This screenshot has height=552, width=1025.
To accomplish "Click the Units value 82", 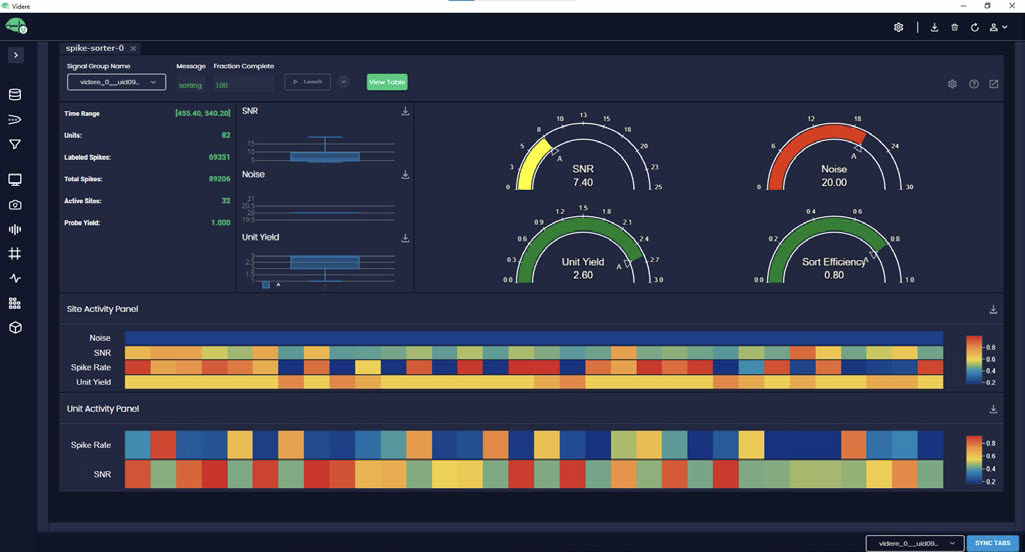I will (226, 135).
